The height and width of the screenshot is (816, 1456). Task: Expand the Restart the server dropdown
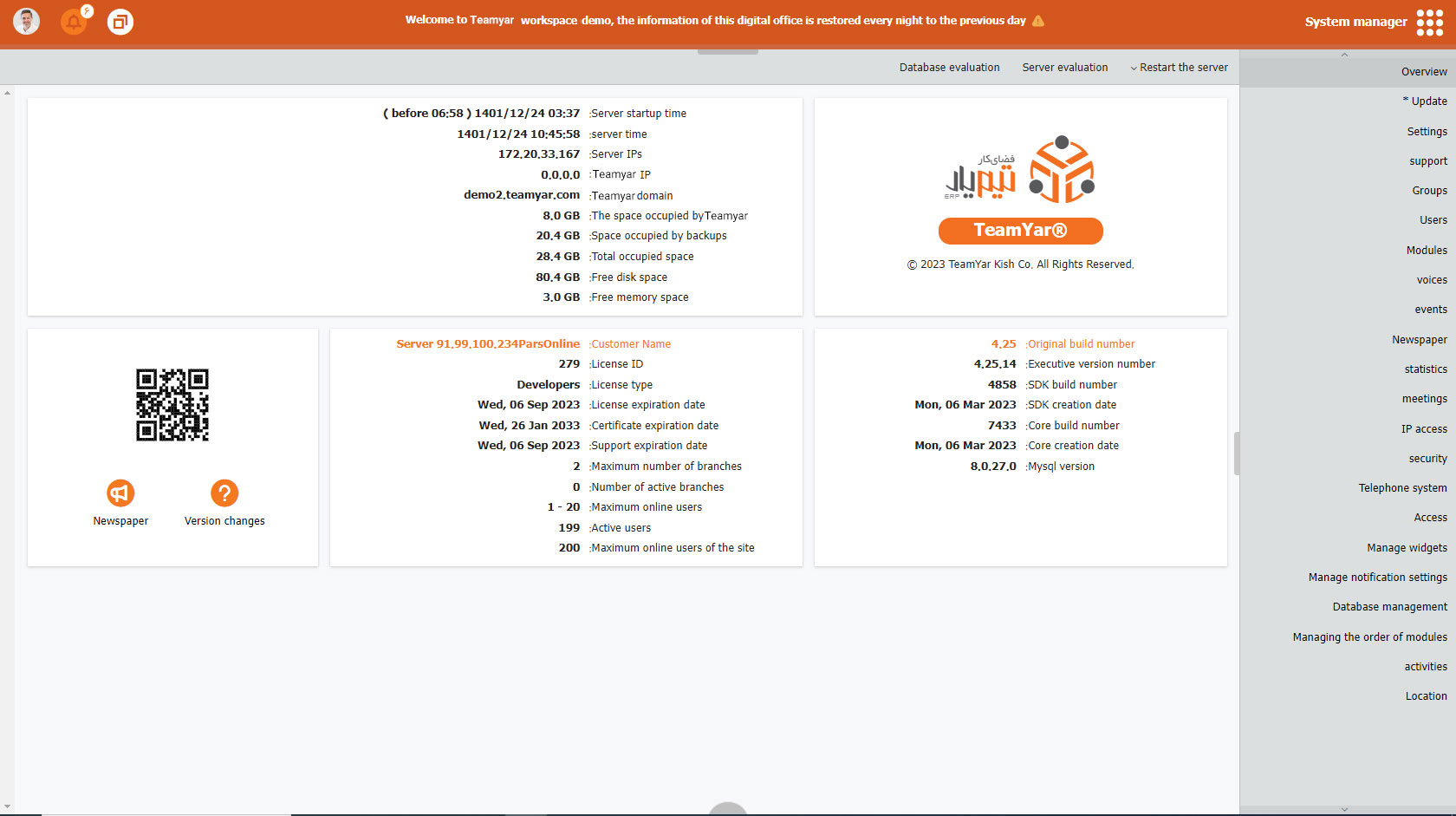(x=1179, y=68)
